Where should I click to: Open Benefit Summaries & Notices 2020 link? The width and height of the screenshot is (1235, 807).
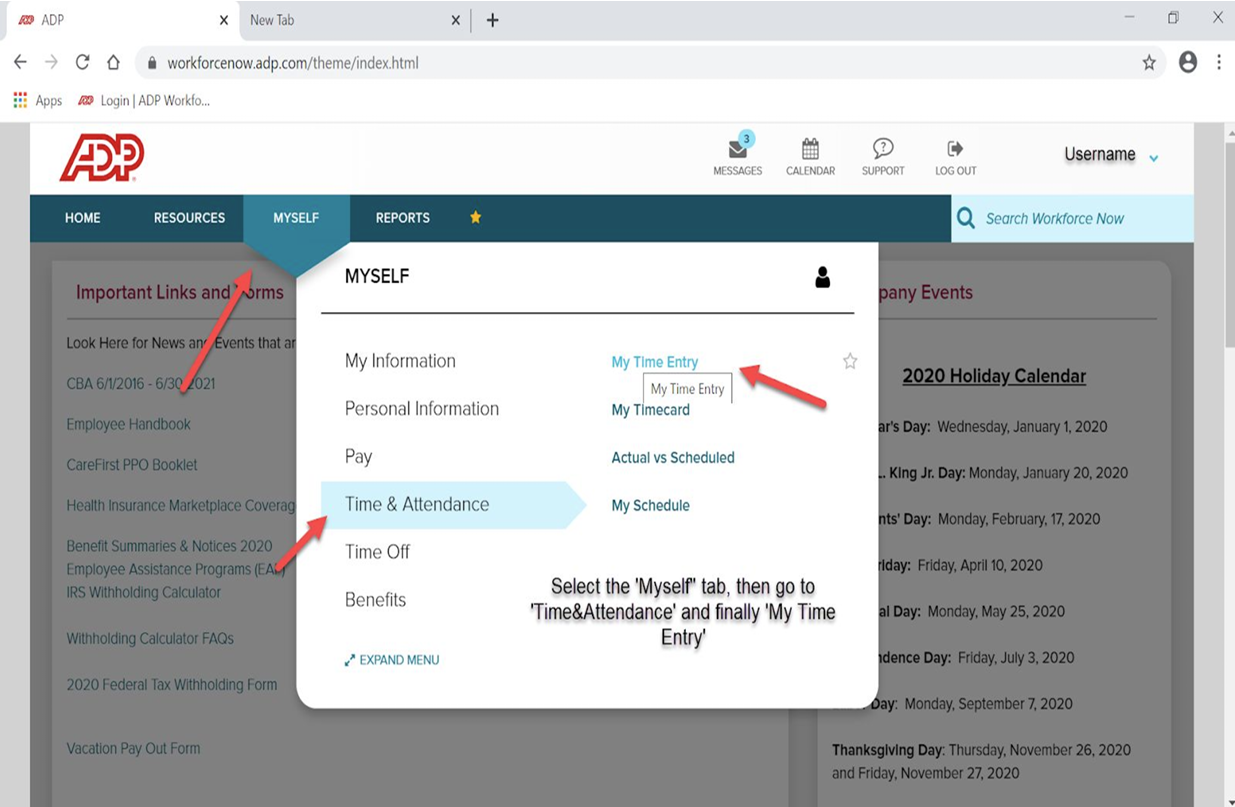click(x=169, y=546)
